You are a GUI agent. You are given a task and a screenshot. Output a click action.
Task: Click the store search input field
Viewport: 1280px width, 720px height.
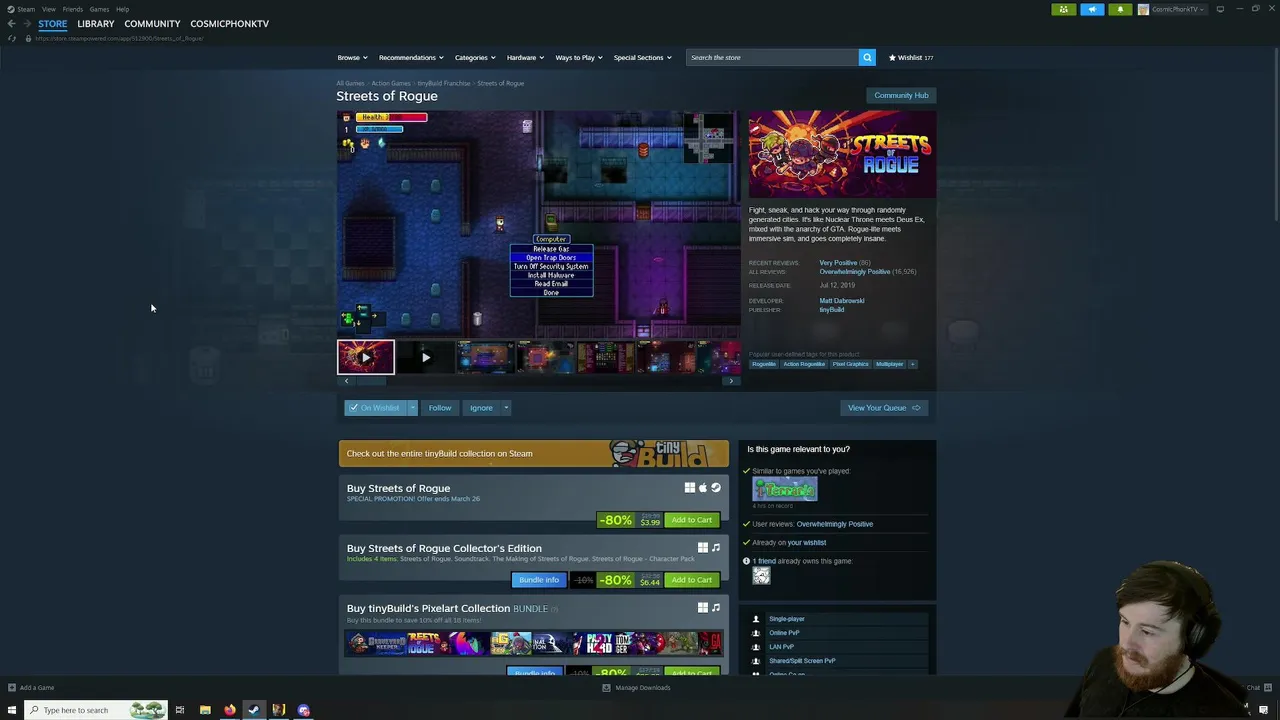(772, 57)
